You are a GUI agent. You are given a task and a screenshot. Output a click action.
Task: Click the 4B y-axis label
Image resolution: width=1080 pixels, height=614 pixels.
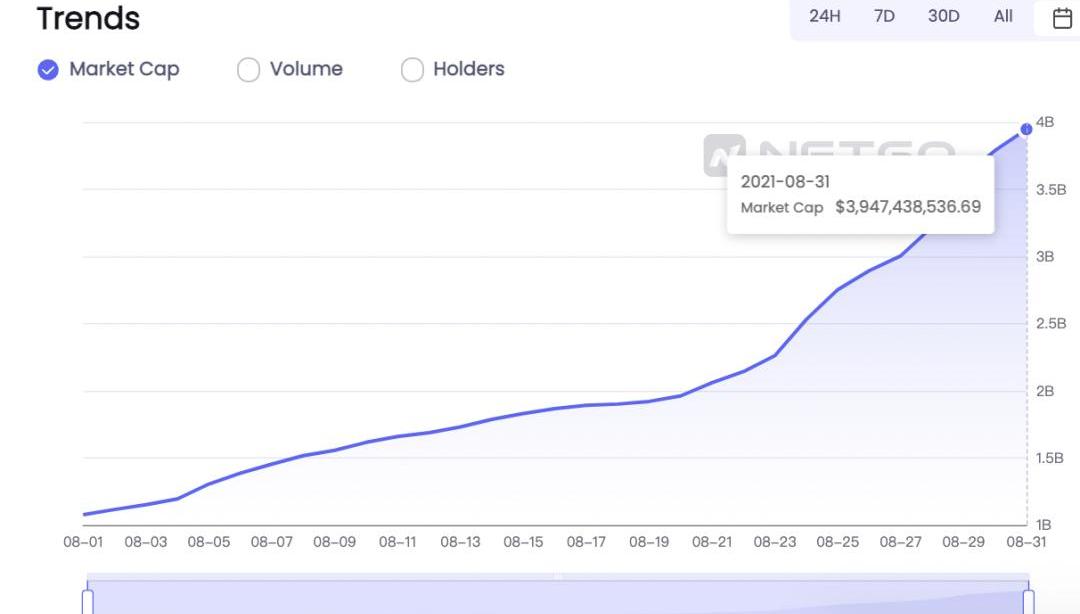[x=1045, y=122]
